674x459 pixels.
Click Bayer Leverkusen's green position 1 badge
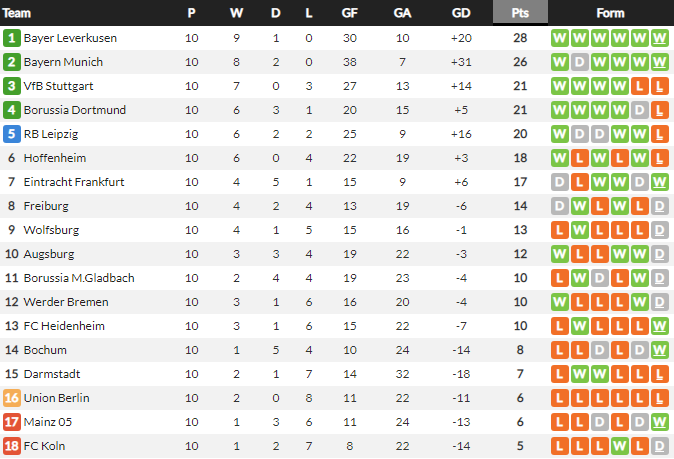[12, 38]
